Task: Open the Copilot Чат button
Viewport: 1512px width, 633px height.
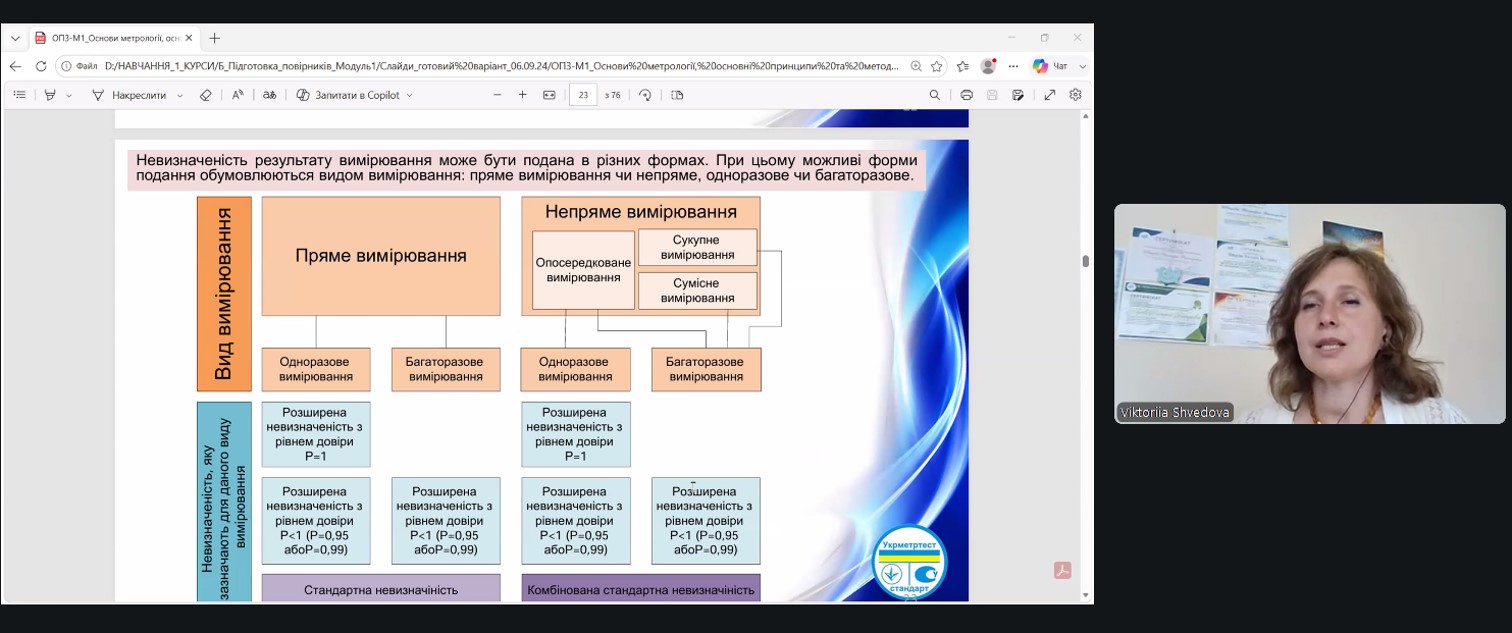Action: tap(1050, 66)
